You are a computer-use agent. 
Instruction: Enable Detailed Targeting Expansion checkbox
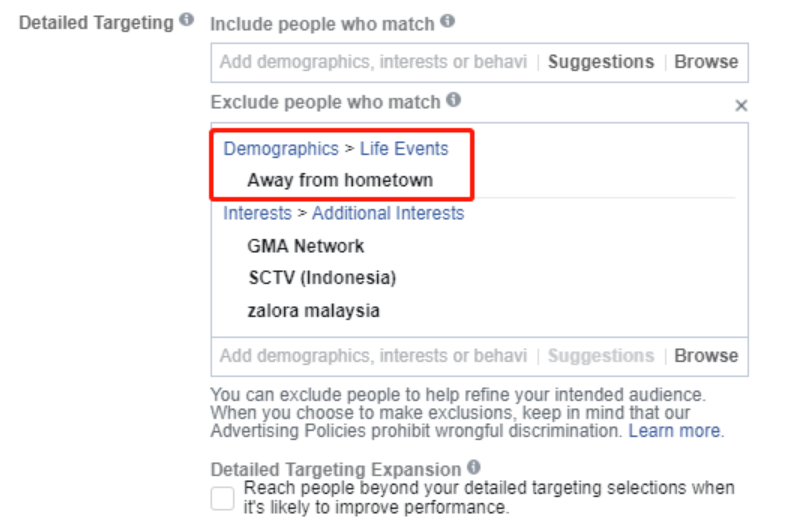click(222, 498)
